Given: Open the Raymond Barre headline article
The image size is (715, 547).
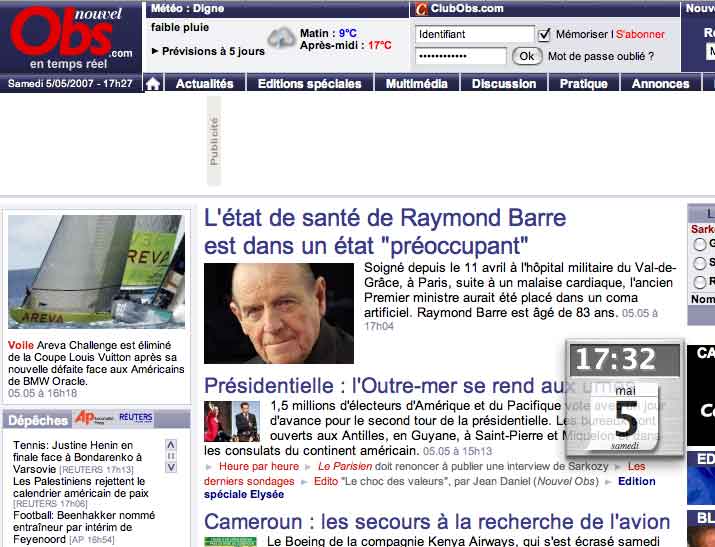Looking at the screenshot, I should point(385,232).
